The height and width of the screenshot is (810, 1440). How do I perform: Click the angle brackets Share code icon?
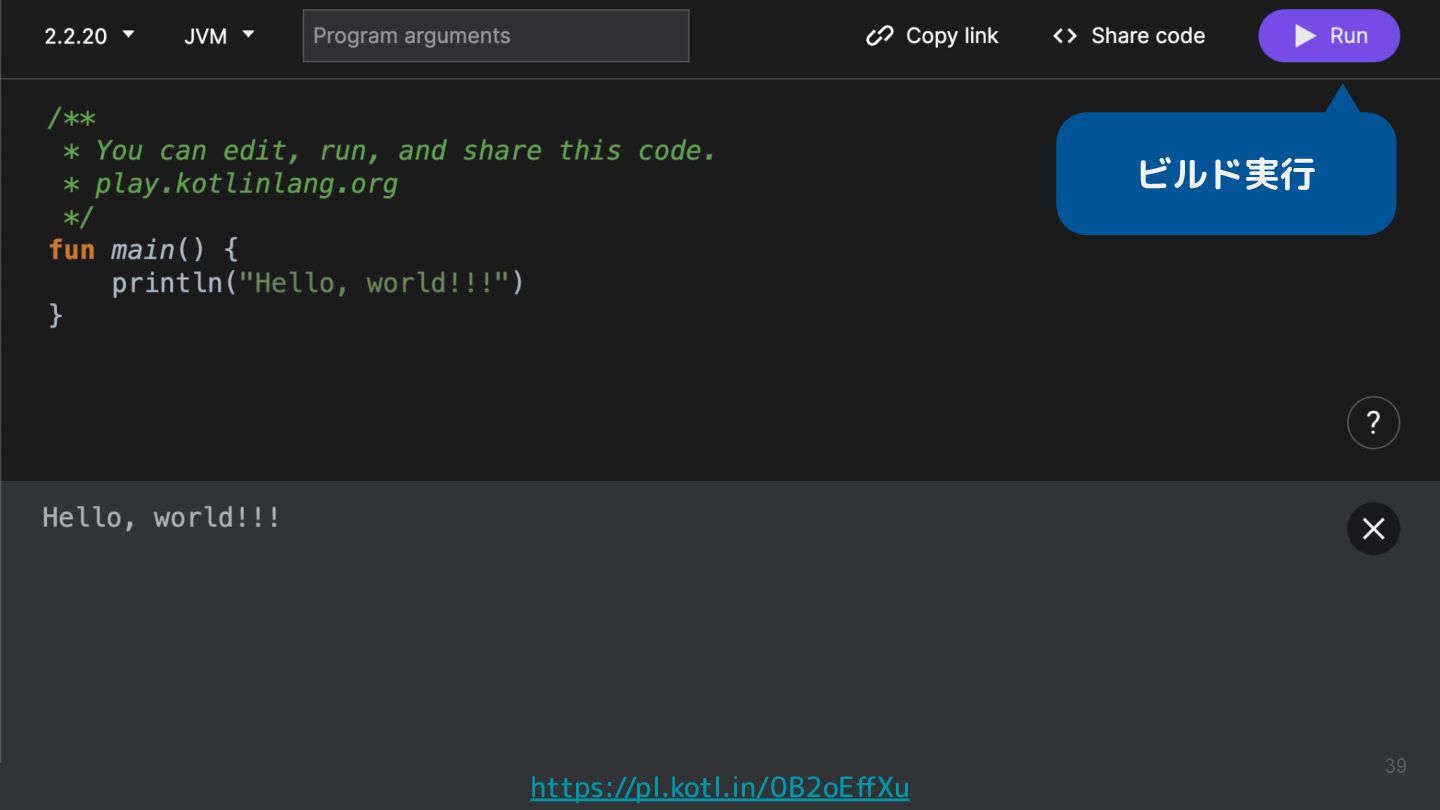pyautogui.click(x=1065, y=36)
